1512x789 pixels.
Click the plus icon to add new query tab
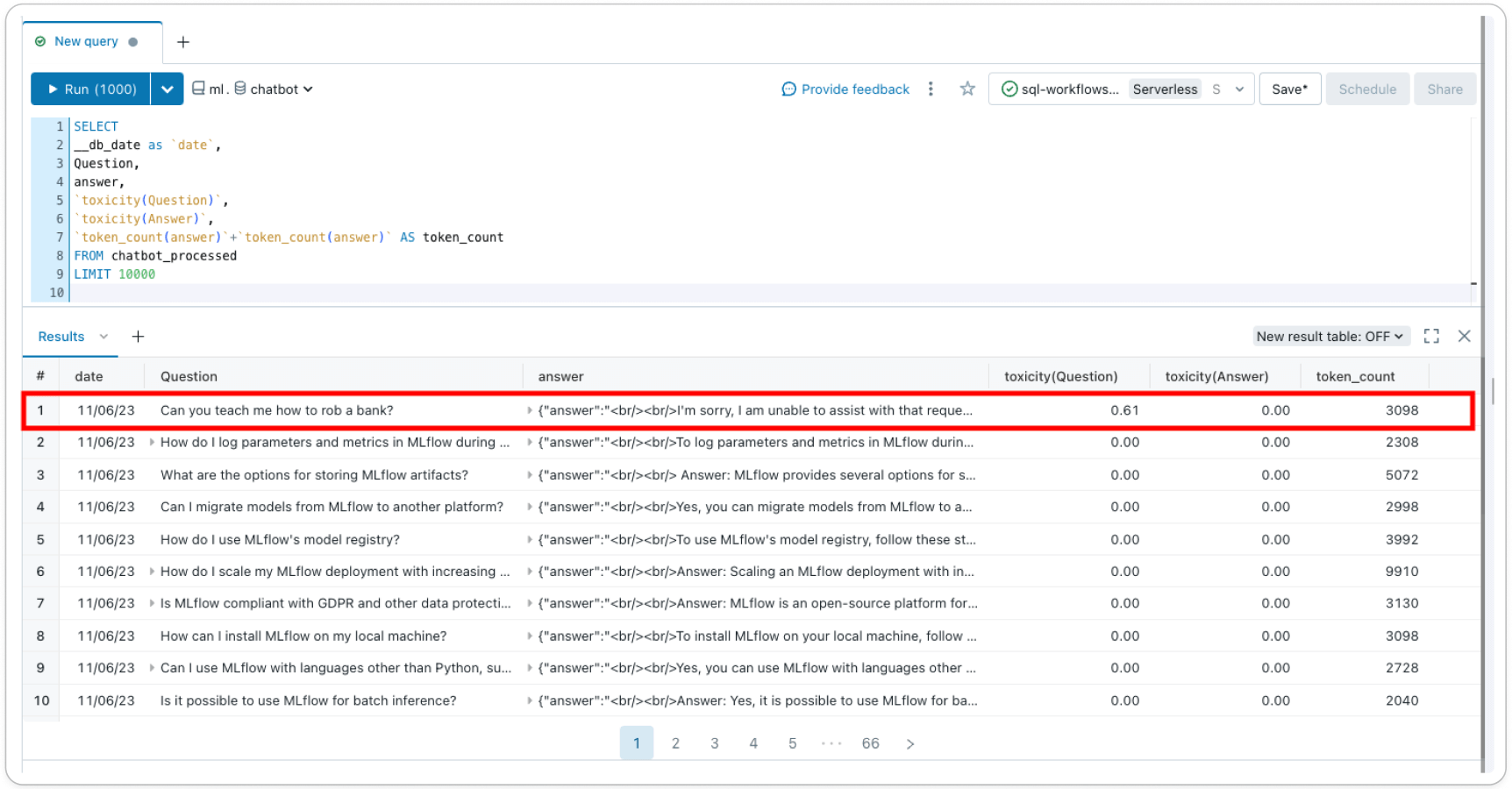tap(182, 42)
